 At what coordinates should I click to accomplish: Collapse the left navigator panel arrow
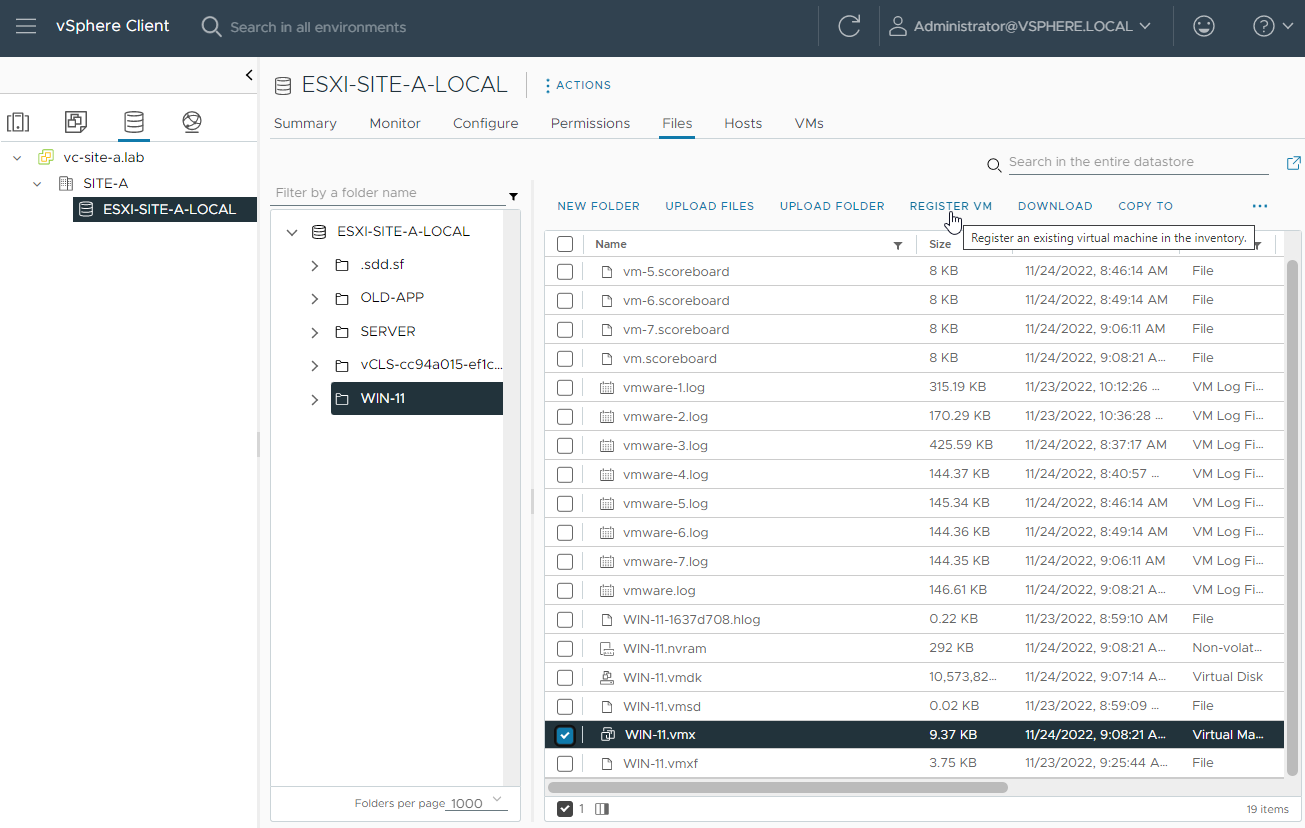[249, 75]
